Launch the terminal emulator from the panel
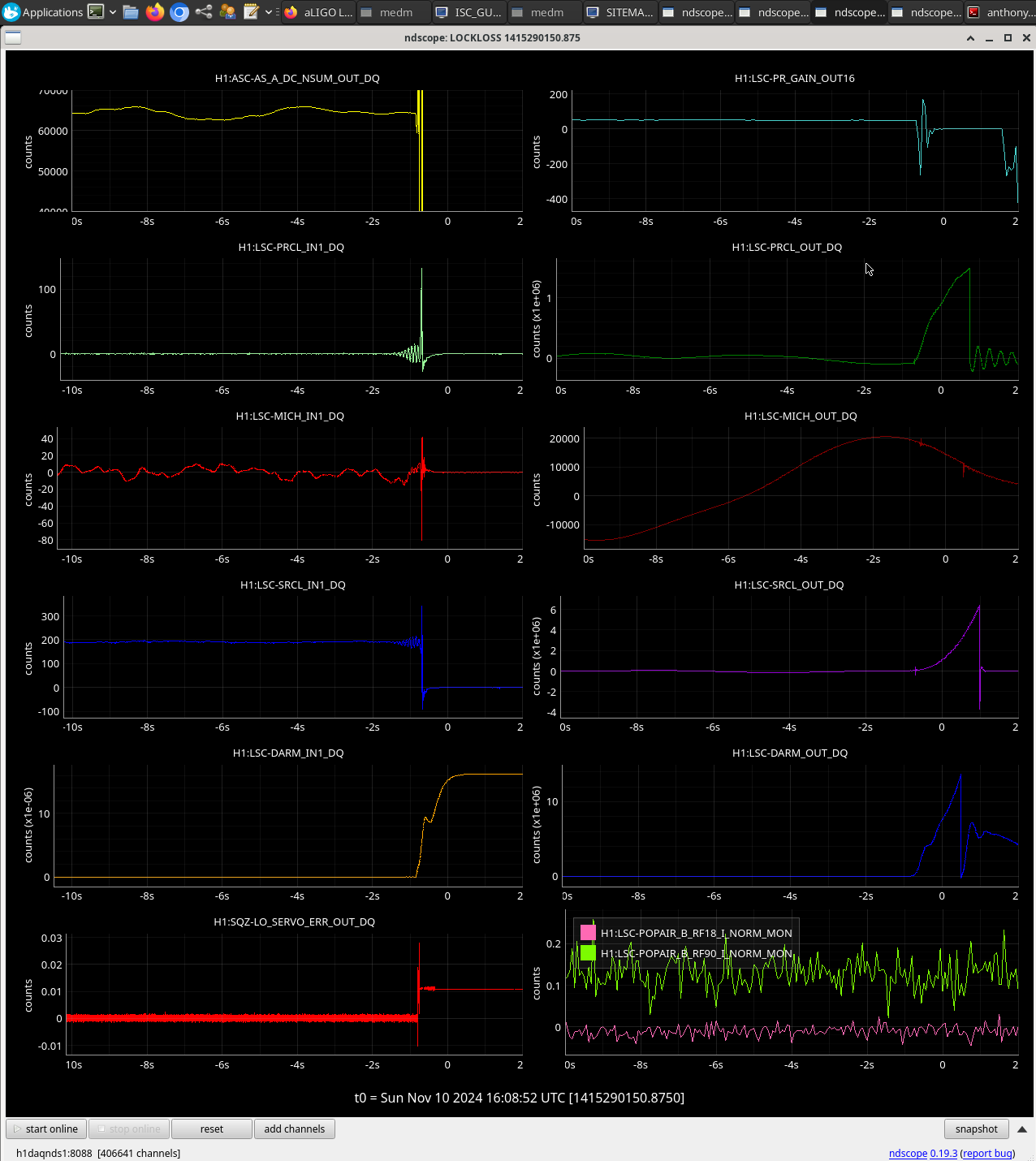Viewport: 1036px width, 1161px height. point(96,12)
